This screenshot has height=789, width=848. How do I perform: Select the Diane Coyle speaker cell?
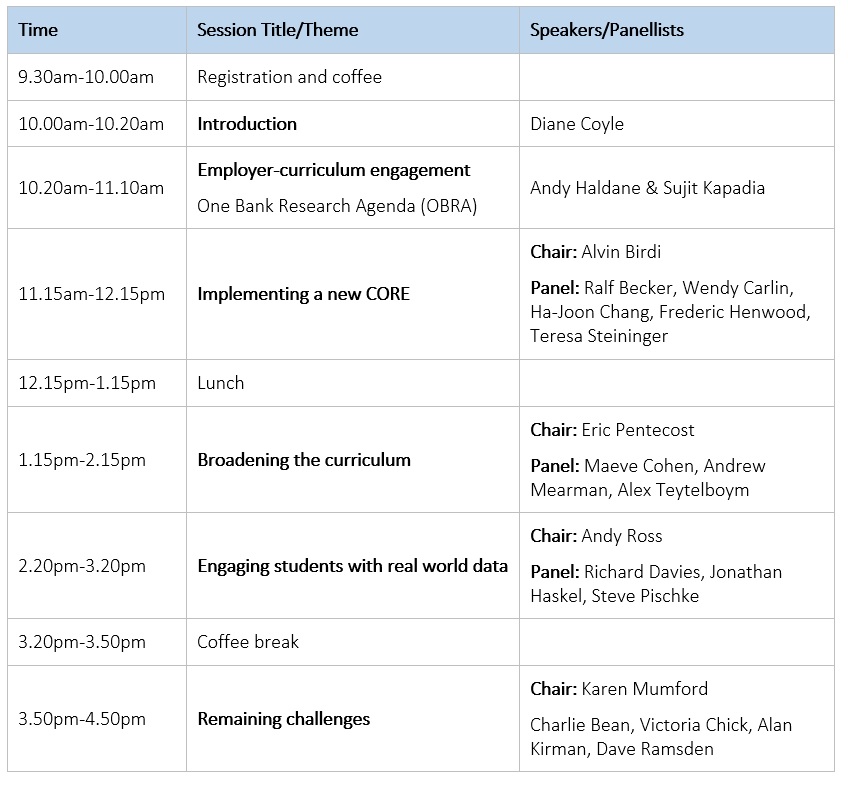pyautogui.click(x=576, y=124)
